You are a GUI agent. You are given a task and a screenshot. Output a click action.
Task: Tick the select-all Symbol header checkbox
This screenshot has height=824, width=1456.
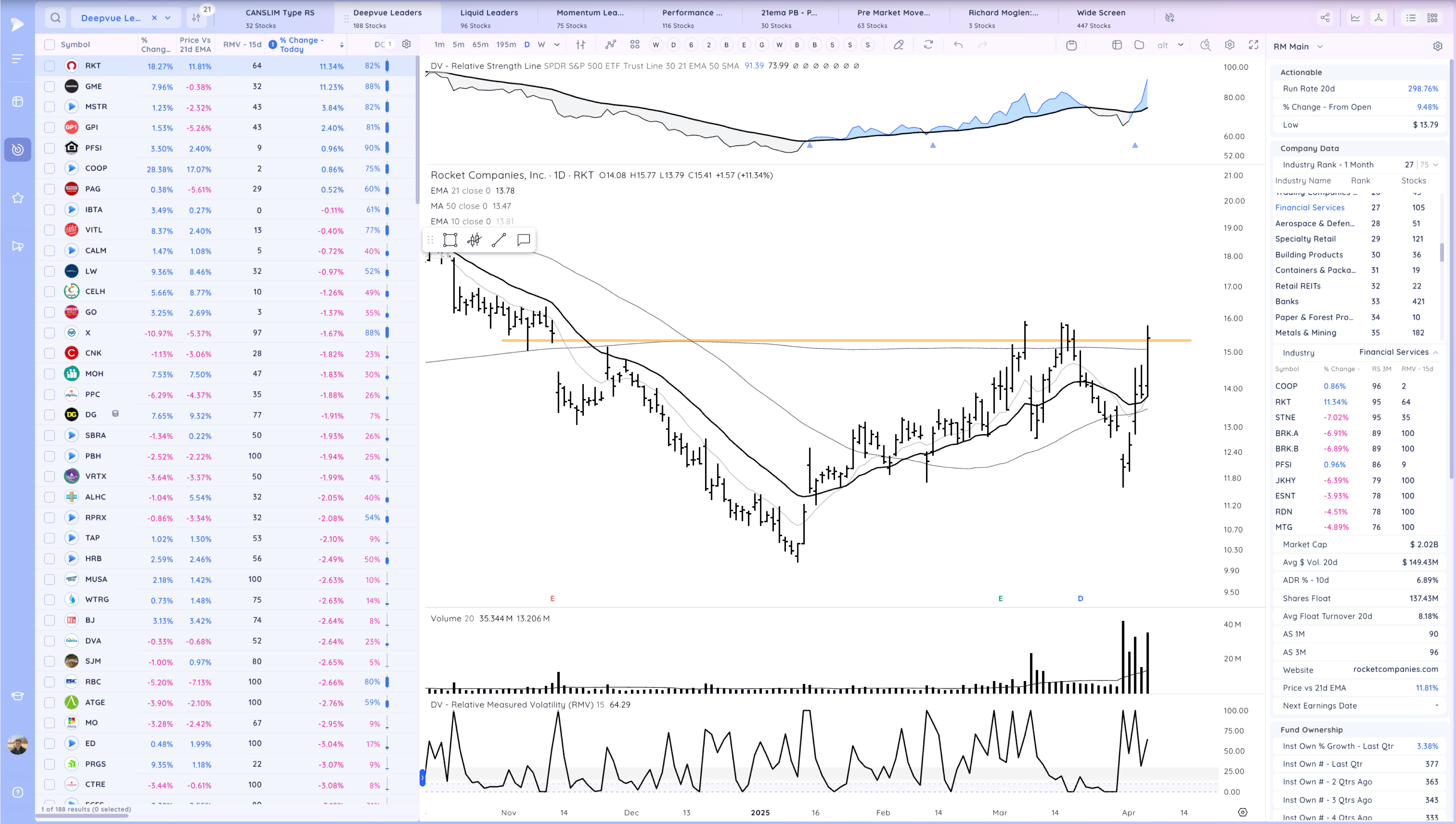50,45
